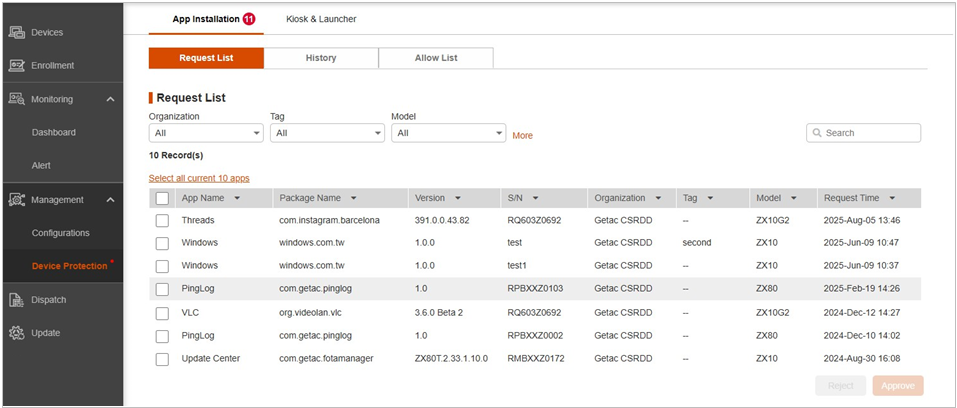Toggle the header select-all checkbox
Screen dimensions: 957x408
point(162,198)
